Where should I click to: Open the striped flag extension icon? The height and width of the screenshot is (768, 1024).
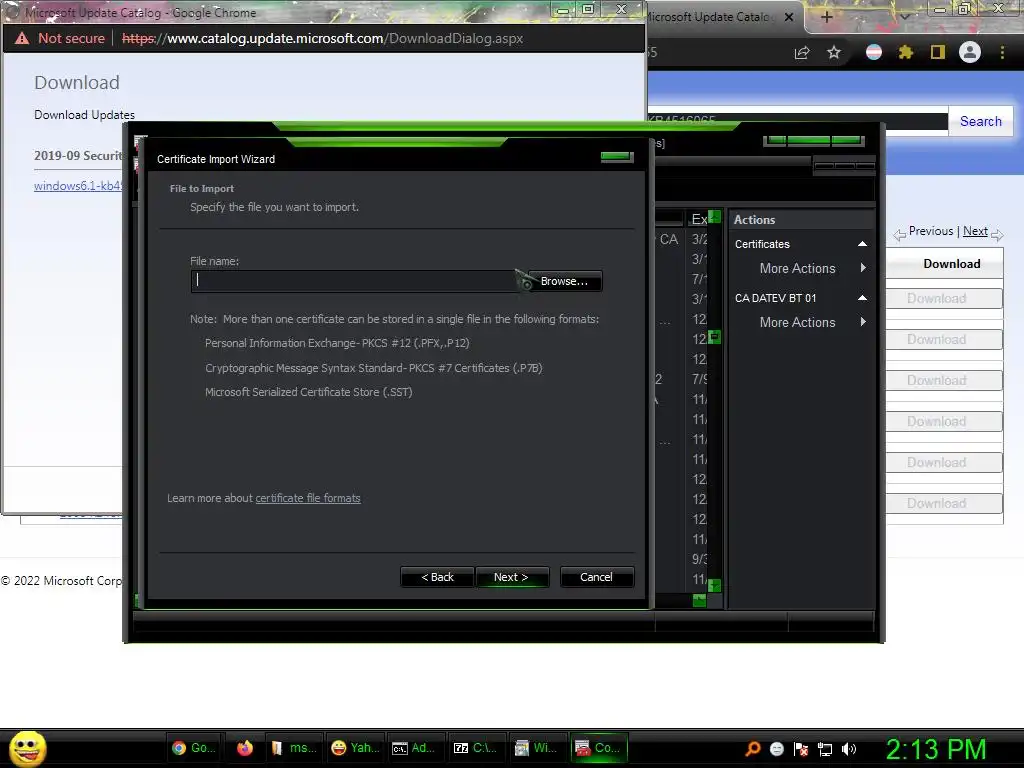pos(874,52)
